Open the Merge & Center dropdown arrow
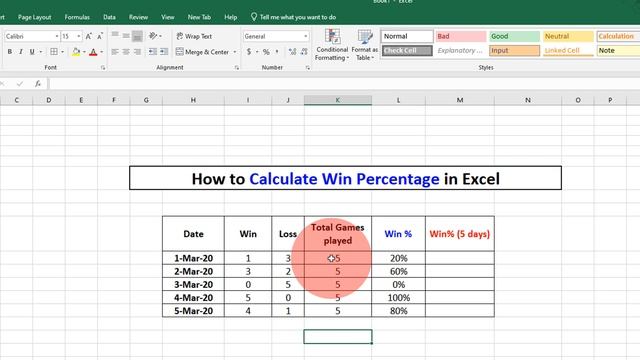The image size is (640, 360). tap(235, 52)
